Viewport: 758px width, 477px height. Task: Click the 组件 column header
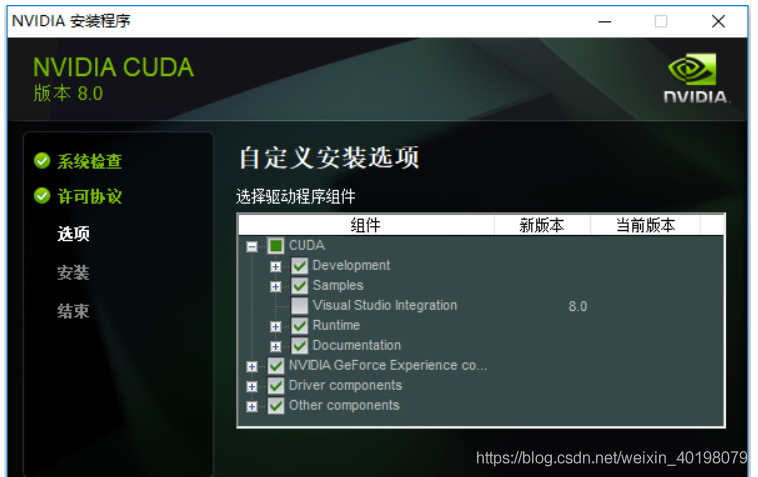click(x=366, y=225)
